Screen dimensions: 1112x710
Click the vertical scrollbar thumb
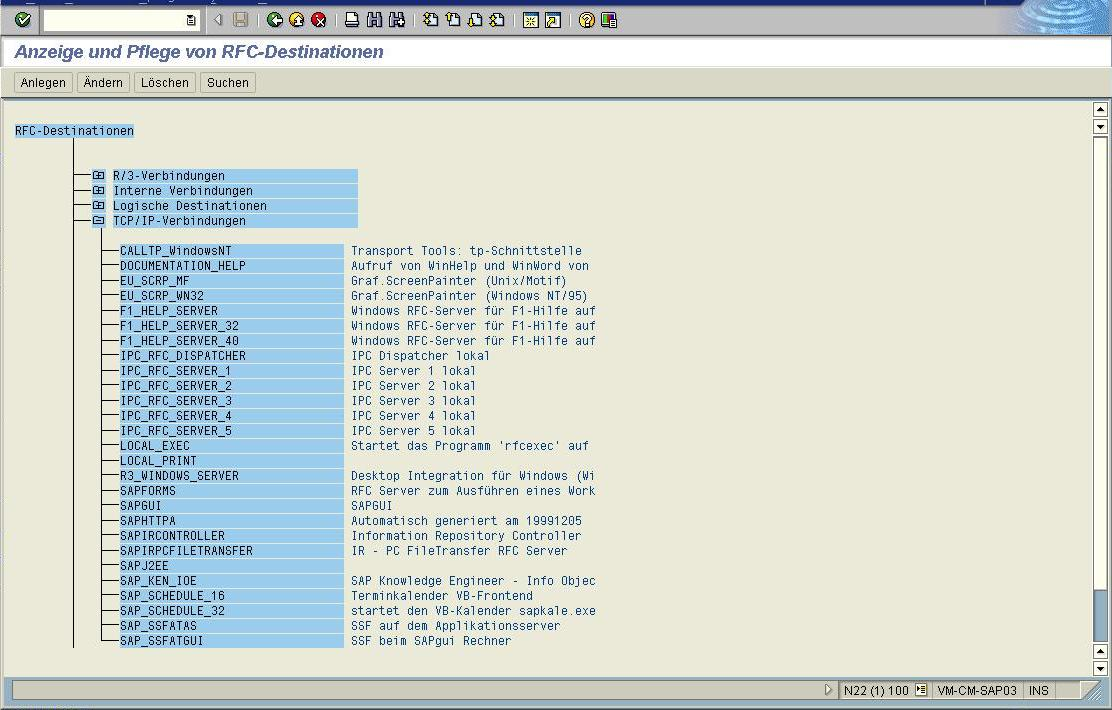click(x=1100, y=614)
